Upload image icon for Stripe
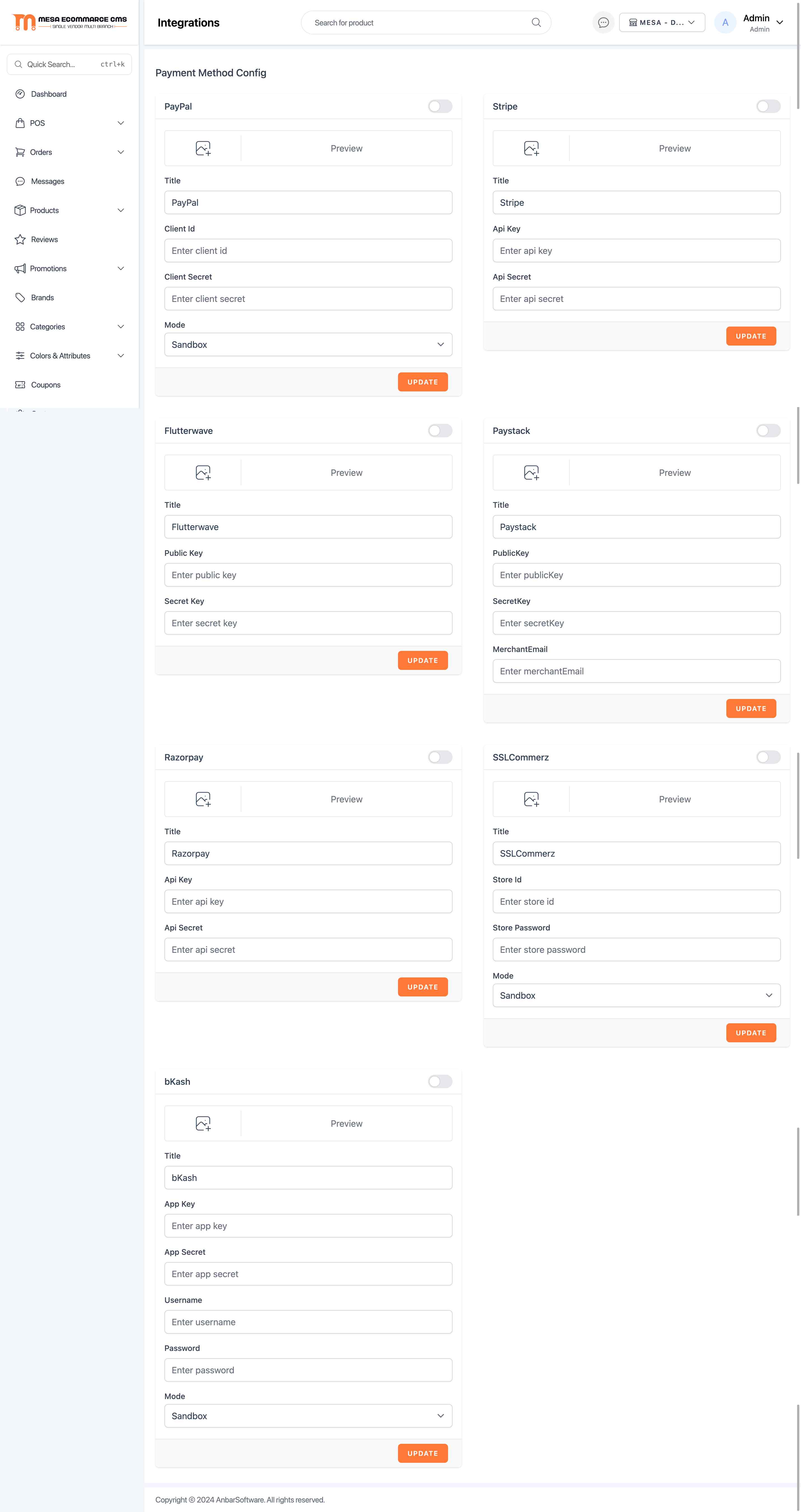 coord(531,148)
